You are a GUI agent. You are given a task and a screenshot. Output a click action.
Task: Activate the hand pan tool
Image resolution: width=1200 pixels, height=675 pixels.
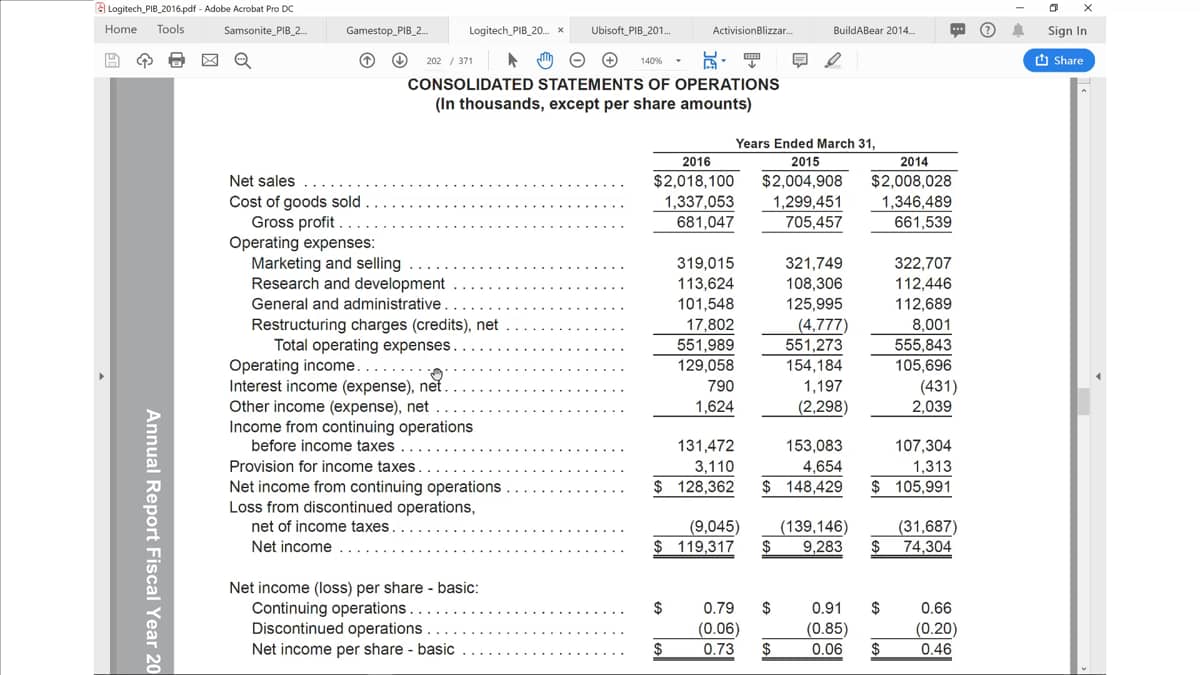(x=546, y=60)
